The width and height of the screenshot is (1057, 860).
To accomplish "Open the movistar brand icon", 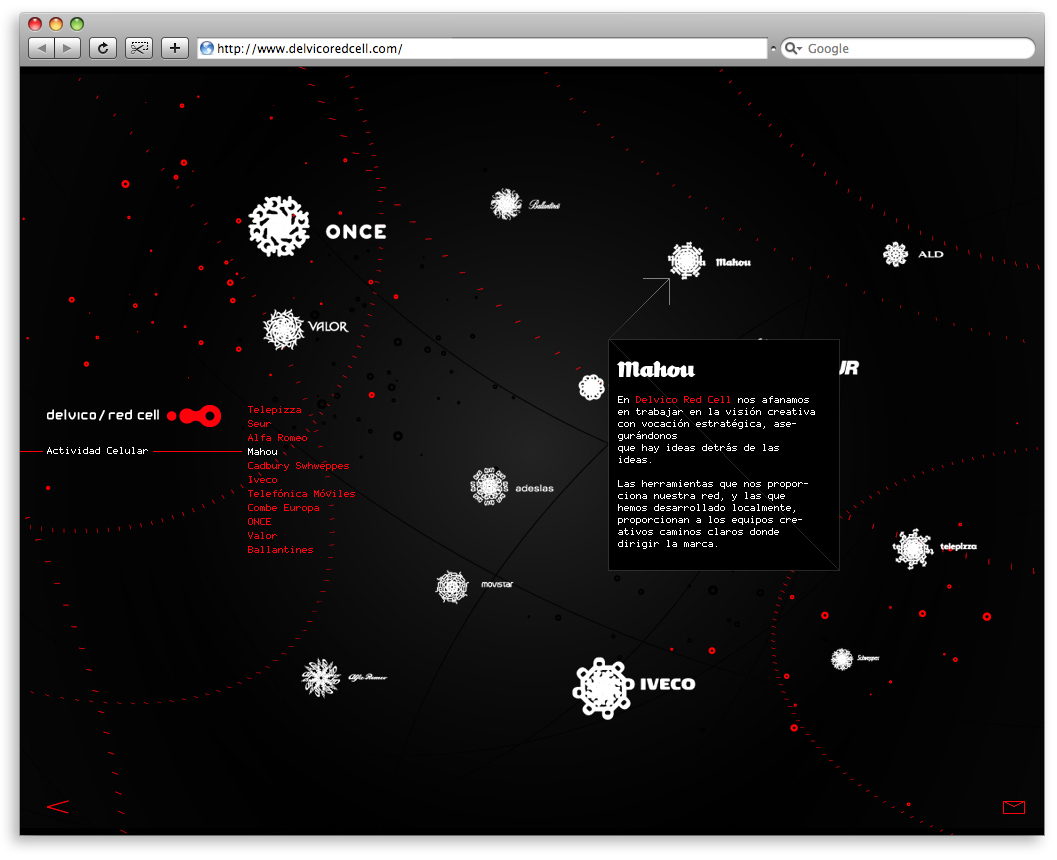I will point(452,587).
